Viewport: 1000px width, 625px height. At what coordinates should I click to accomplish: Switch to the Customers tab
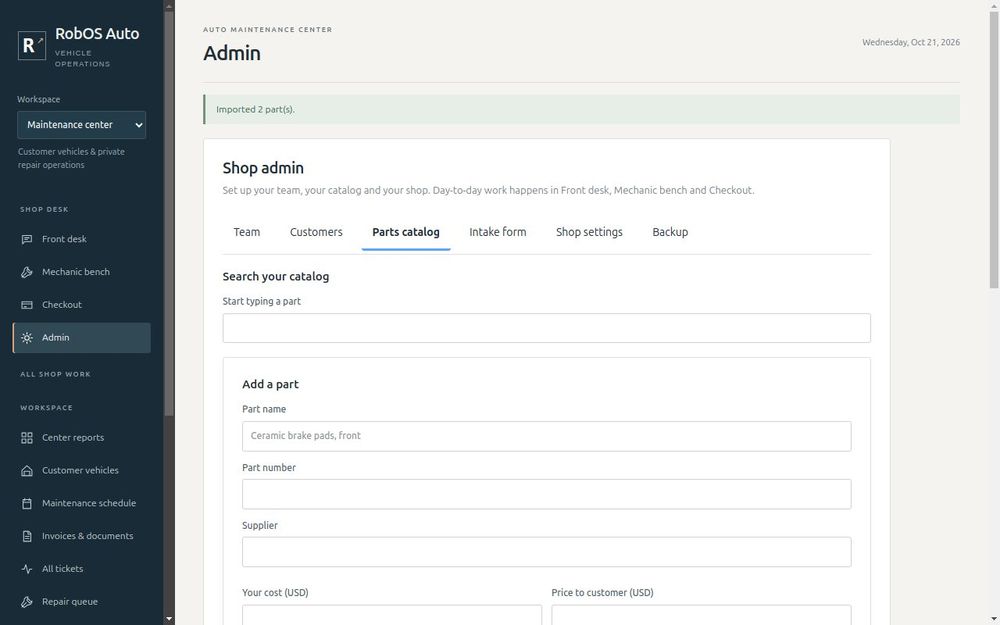tap(316, 232)
